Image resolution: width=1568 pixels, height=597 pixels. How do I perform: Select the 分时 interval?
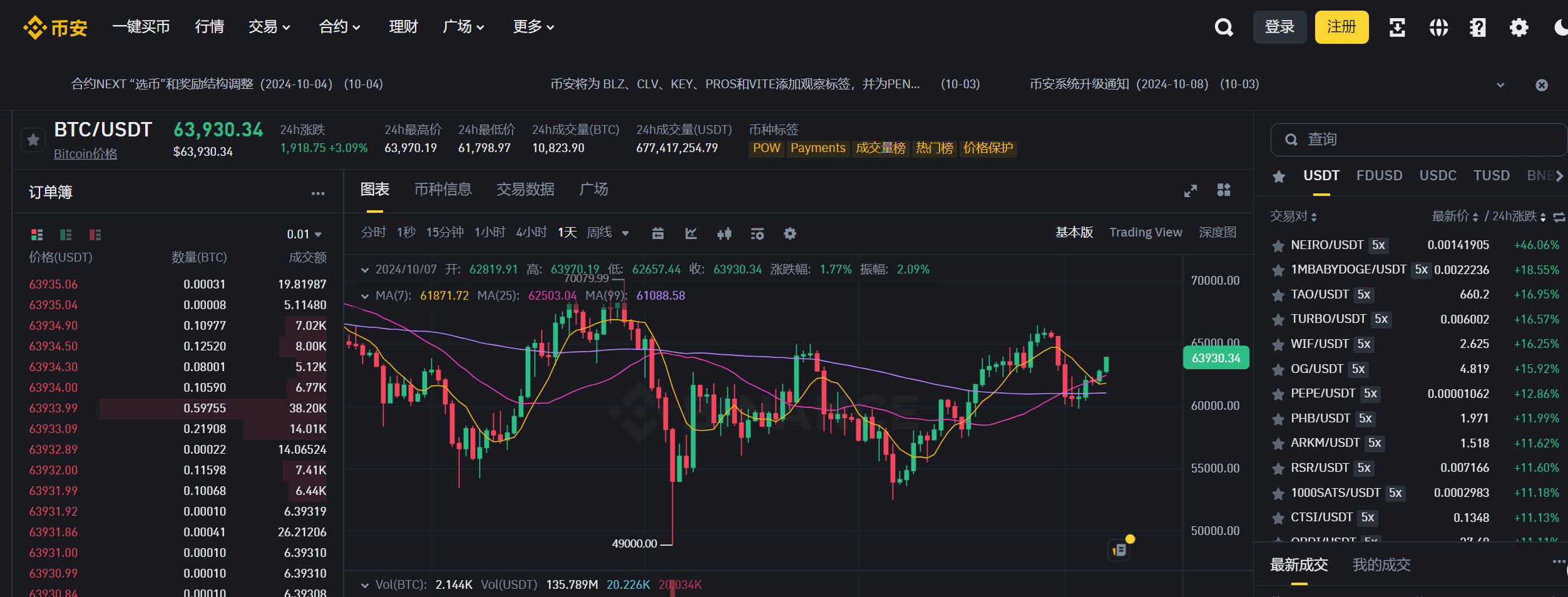coord(373,232)
